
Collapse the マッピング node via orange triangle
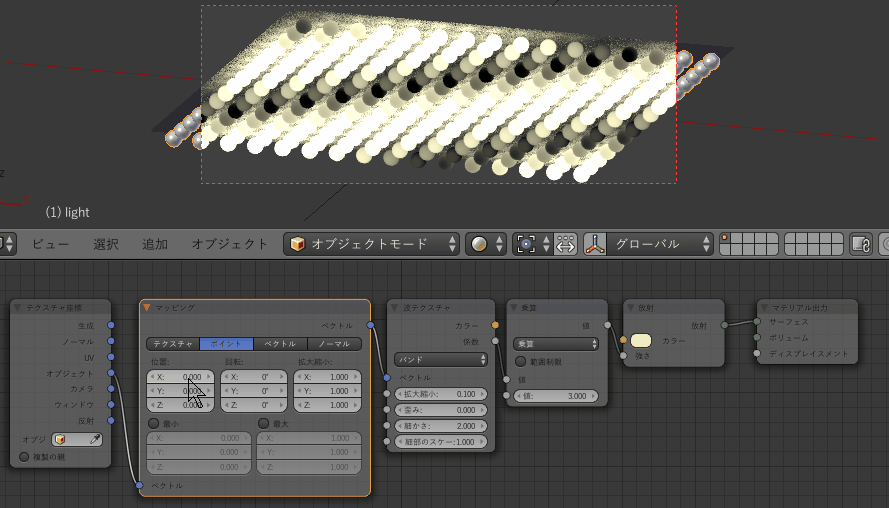(x=147, y=308)
